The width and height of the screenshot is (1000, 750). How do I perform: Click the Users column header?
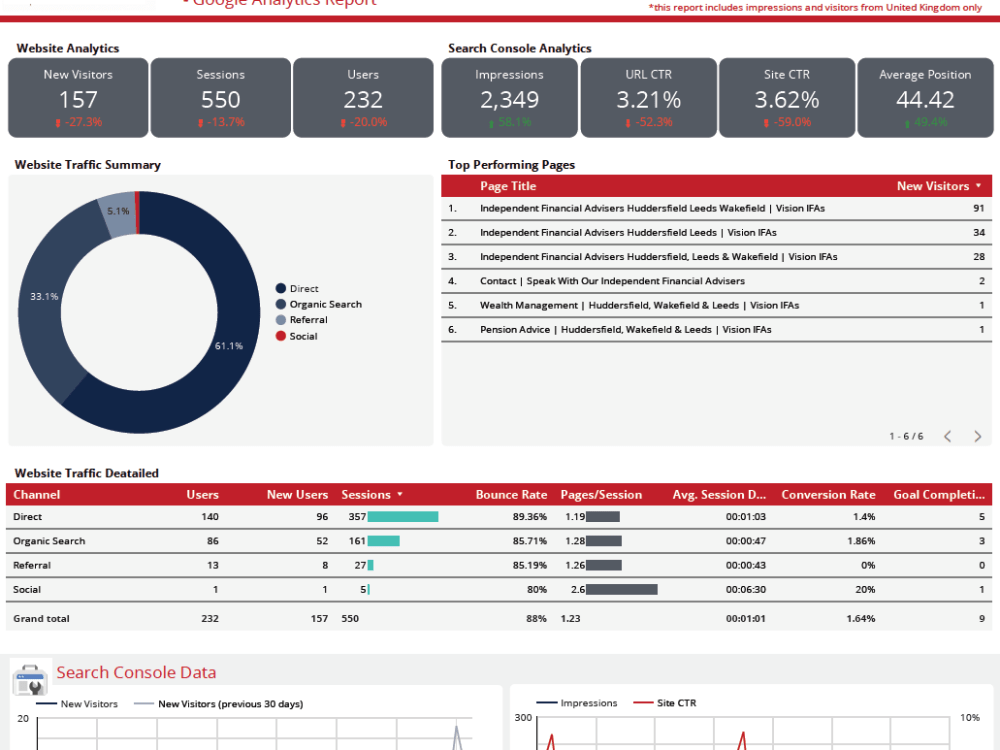tap(202, 494)
